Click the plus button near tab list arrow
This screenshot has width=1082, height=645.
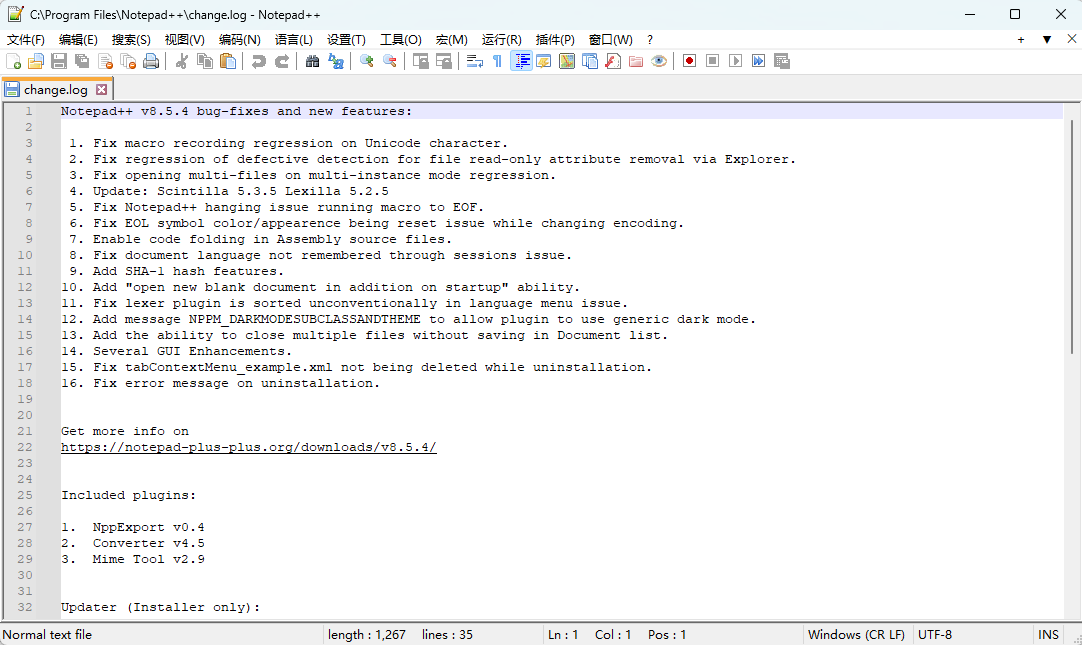point(1021,39)
